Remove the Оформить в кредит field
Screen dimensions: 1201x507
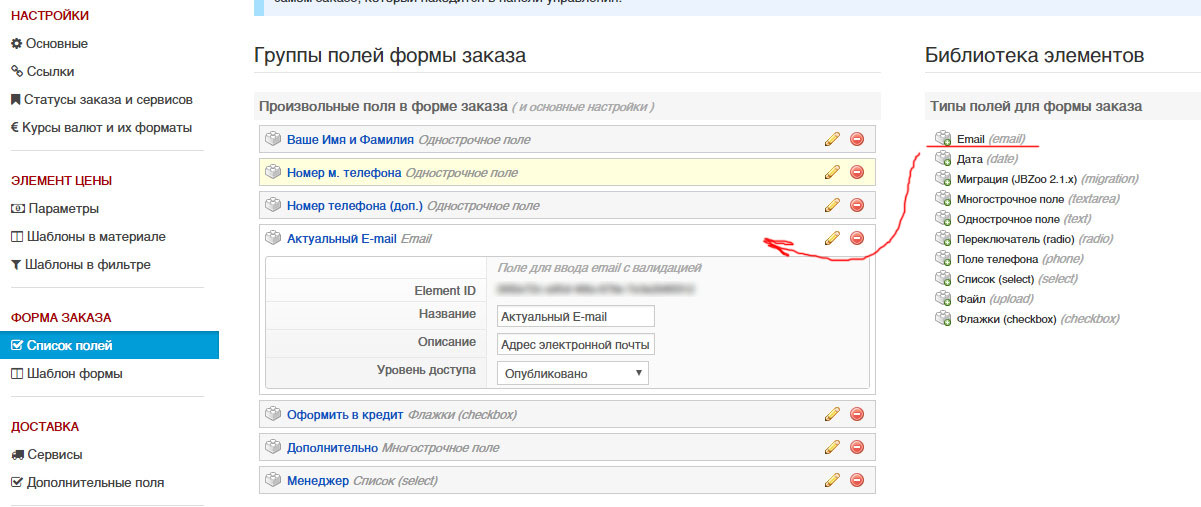(856, 414)
